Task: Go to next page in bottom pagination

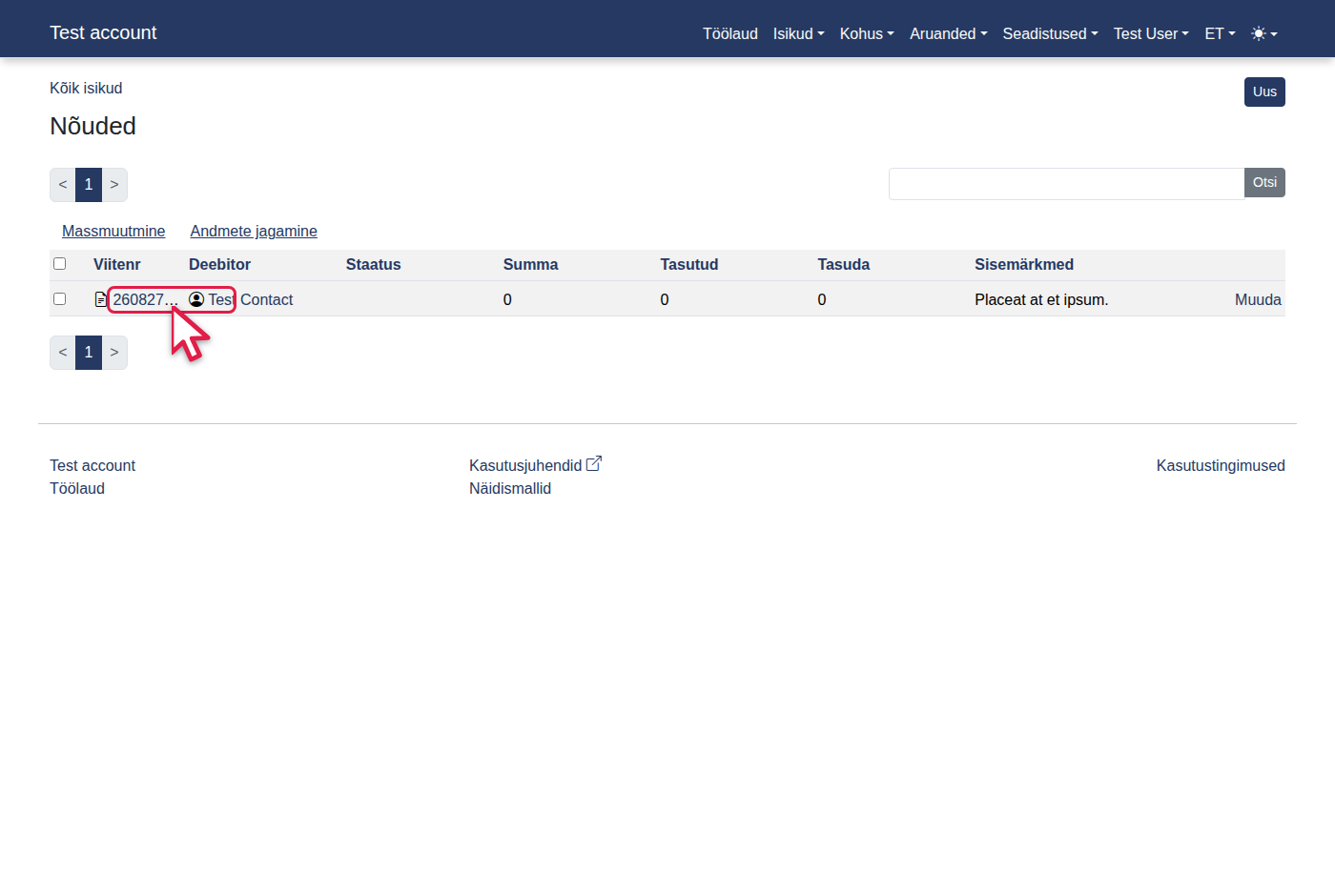Action: 114,353
